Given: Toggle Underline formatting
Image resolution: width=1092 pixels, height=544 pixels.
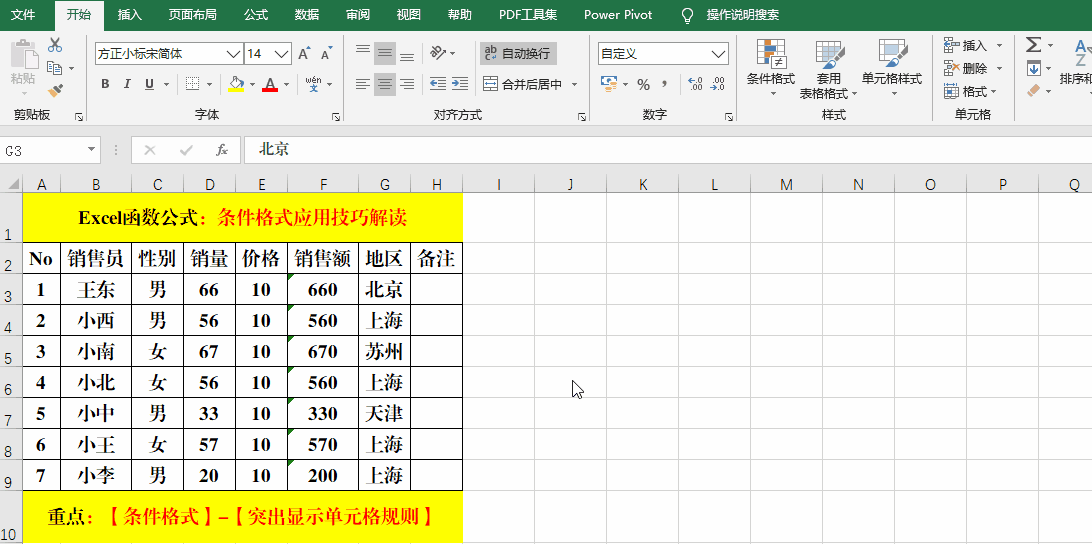Looking at the screenshot, I should [149, 84].
